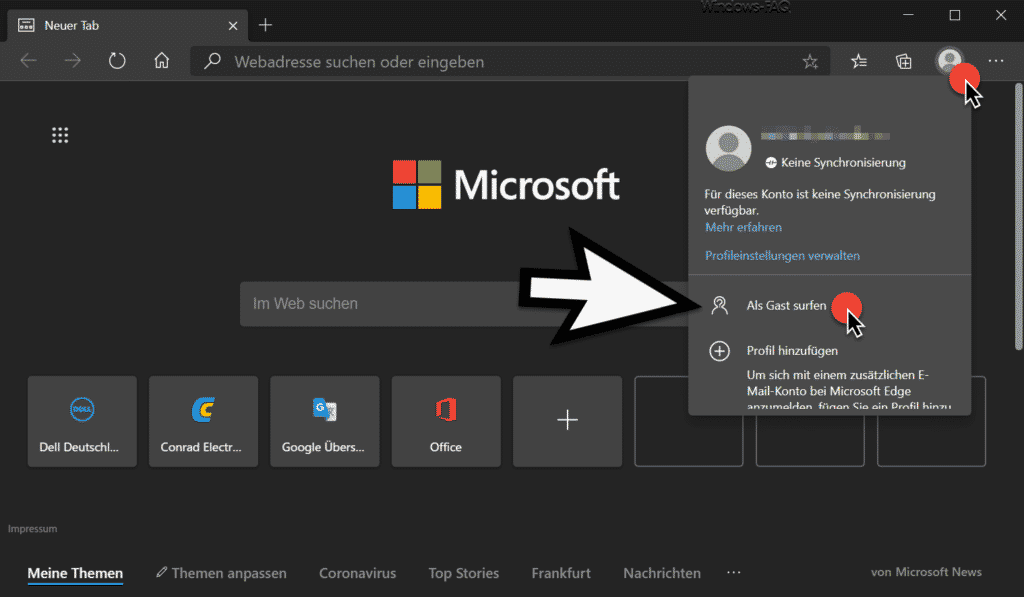Click Mehr erfahren link

743,227
